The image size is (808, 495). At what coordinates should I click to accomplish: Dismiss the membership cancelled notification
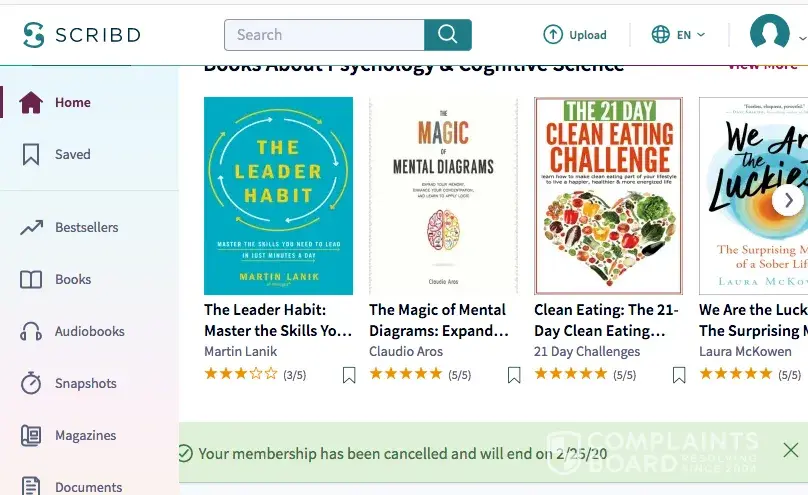tap(790, 450)
